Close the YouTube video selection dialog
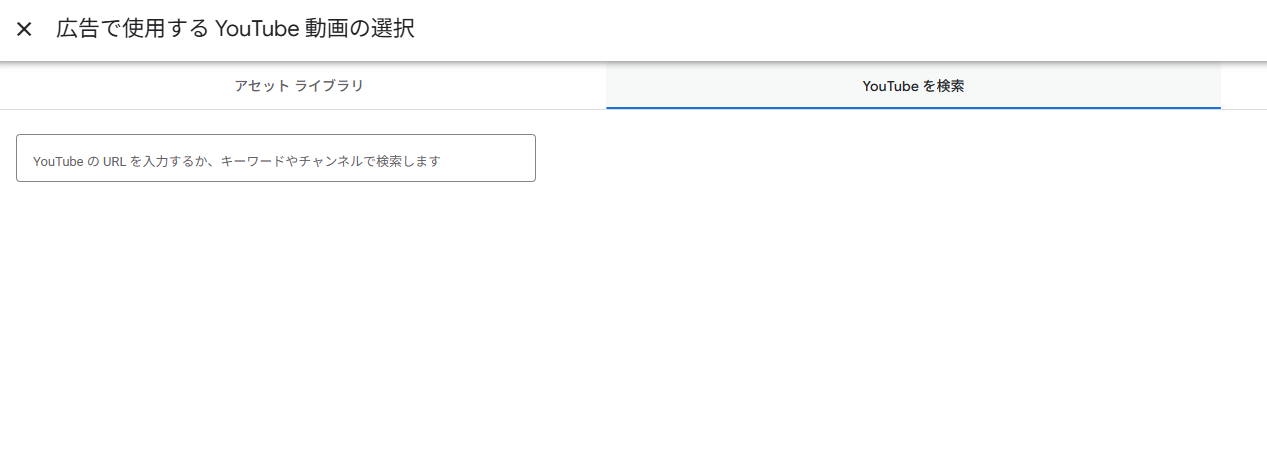The image size is (1267, 450). (x=24, y=29)
